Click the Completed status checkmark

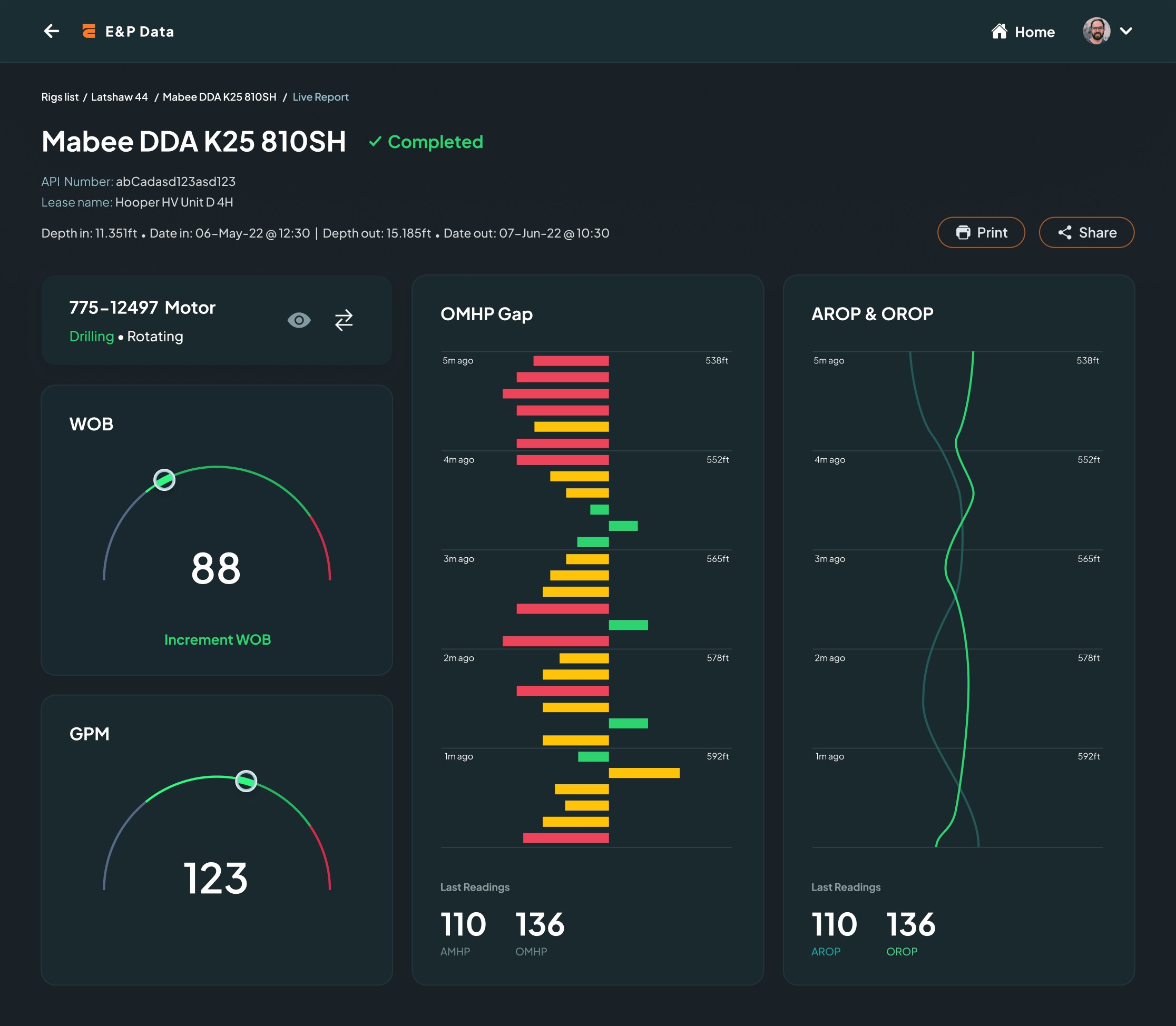[x=375, y=142]
